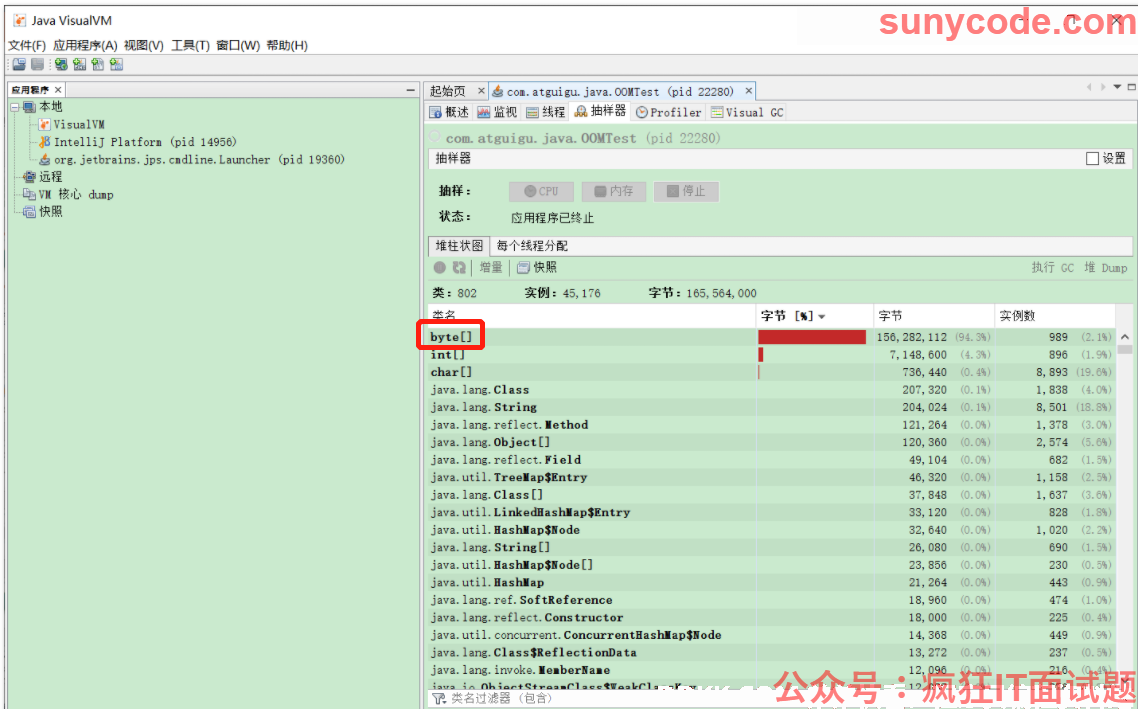Image resolution: width=1138 pixels, height=709 pixels.
Task: Close the 起始页 tab
Action: (480, 91)
